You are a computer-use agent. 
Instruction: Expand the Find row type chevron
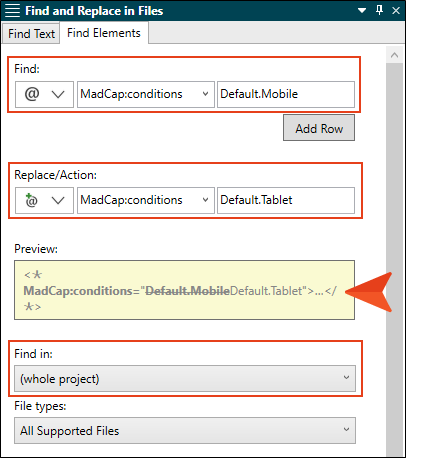58,94
